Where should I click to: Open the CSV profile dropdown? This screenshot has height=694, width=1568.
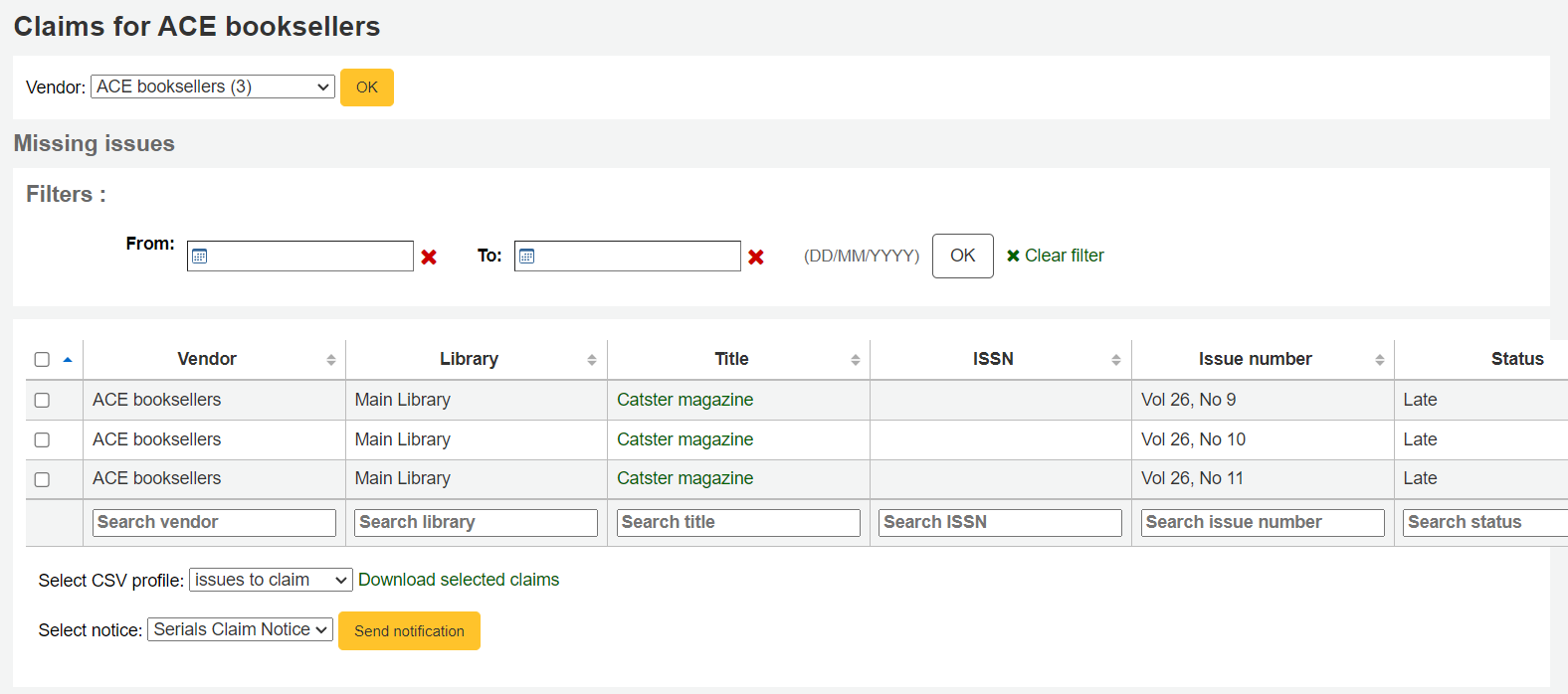point(271,580)
